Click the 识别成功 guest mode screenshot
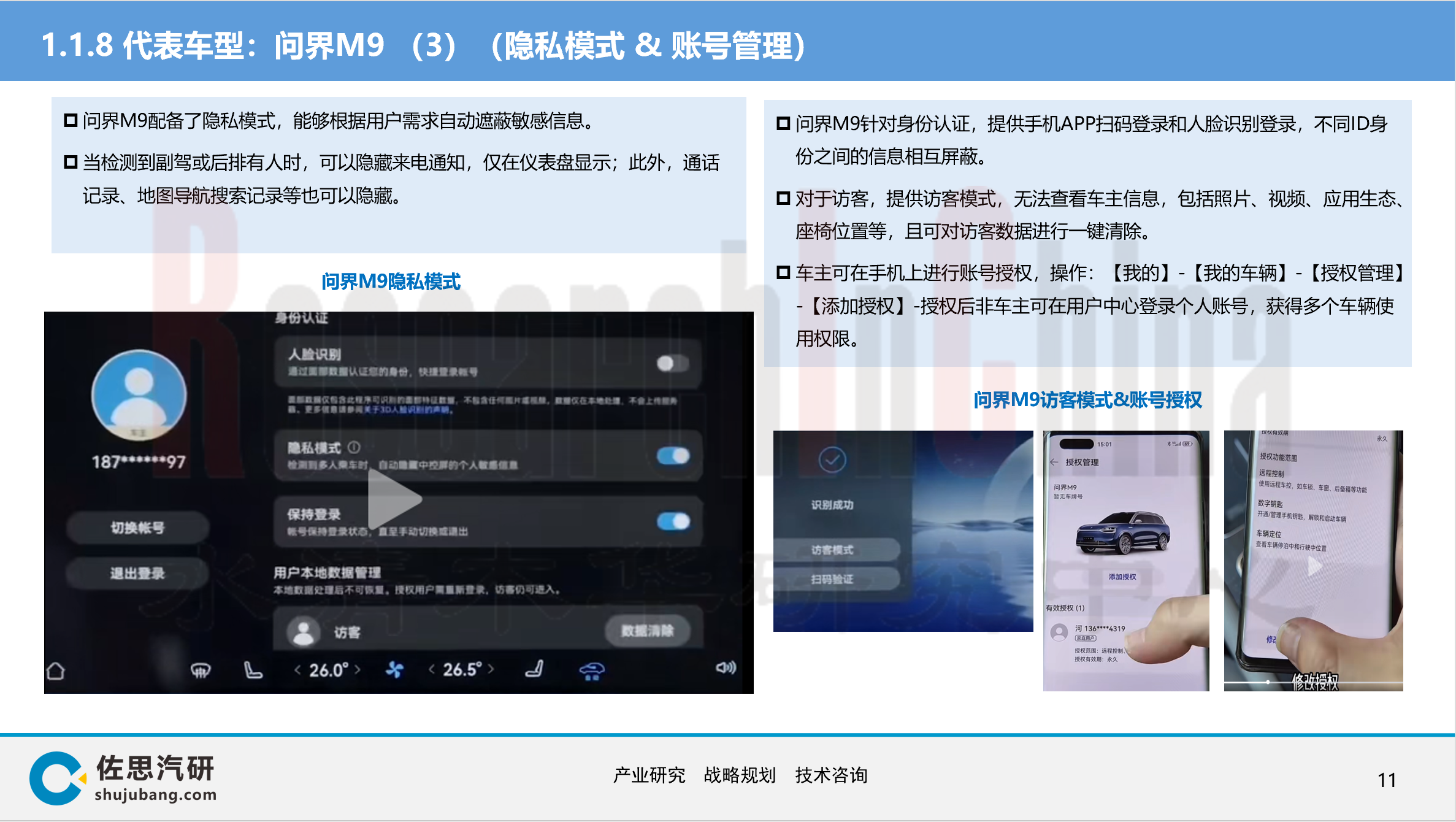Screen dimensions: 1456x822 point(903,531)
